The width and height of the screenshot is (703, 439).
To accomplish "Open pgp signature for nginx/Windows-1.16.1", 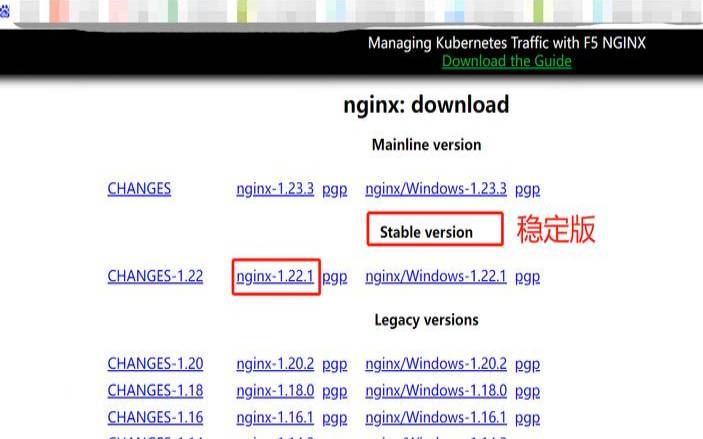I will click(527, 418).
